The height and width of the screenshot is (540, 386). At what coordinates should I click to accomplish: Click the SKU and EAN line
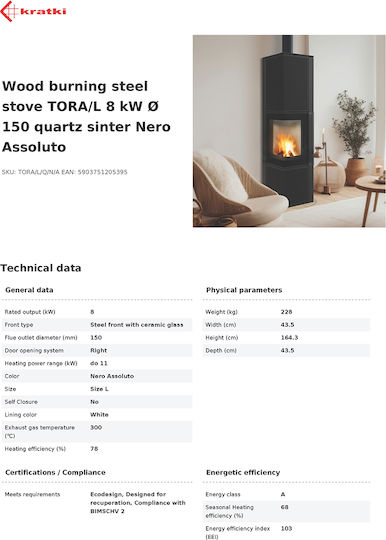pyautogui.click(x=64, y=172)
